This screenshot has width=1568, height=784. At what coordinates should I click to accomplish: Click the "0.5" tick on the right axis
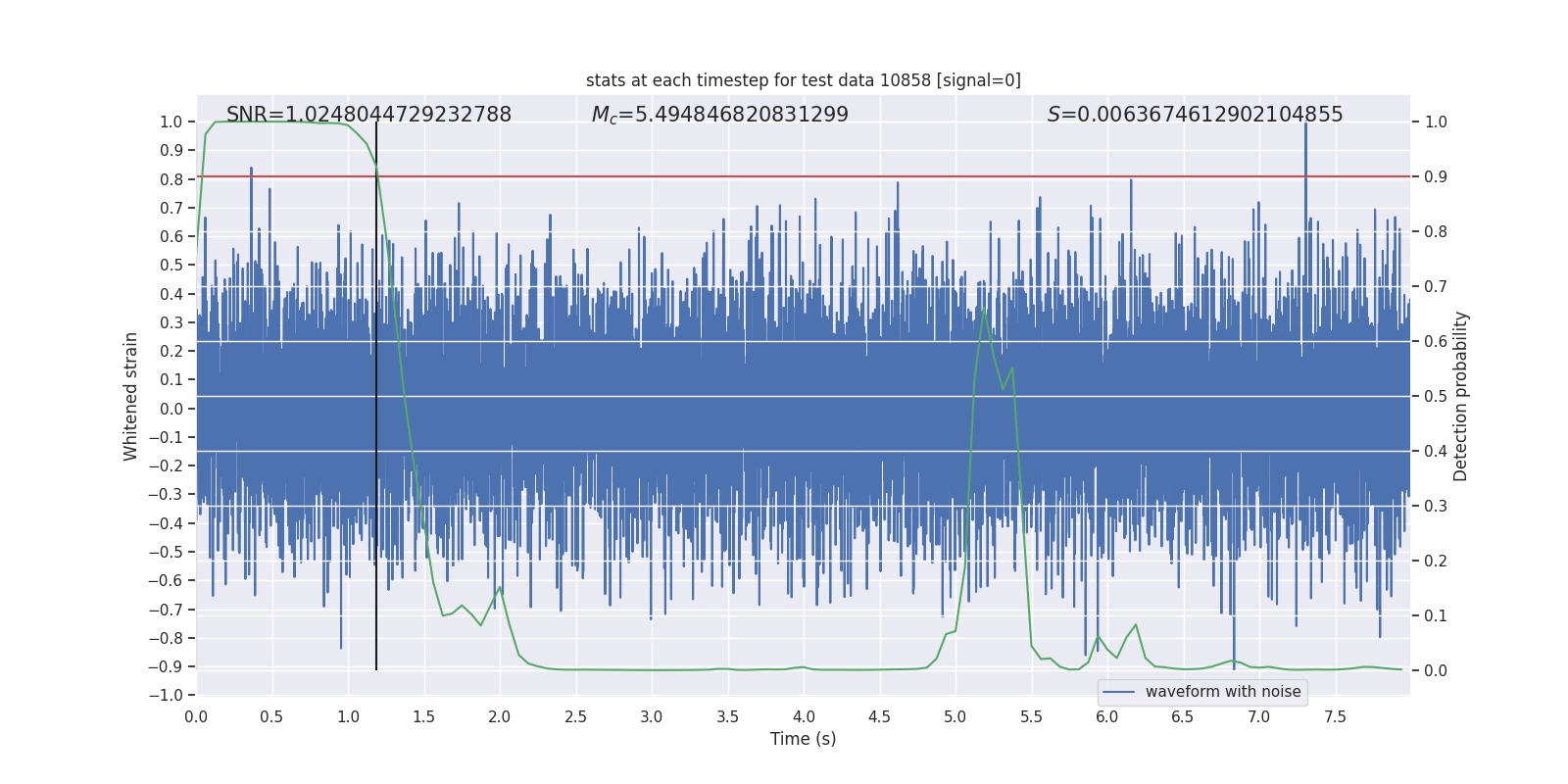(x=1436, y=397)
